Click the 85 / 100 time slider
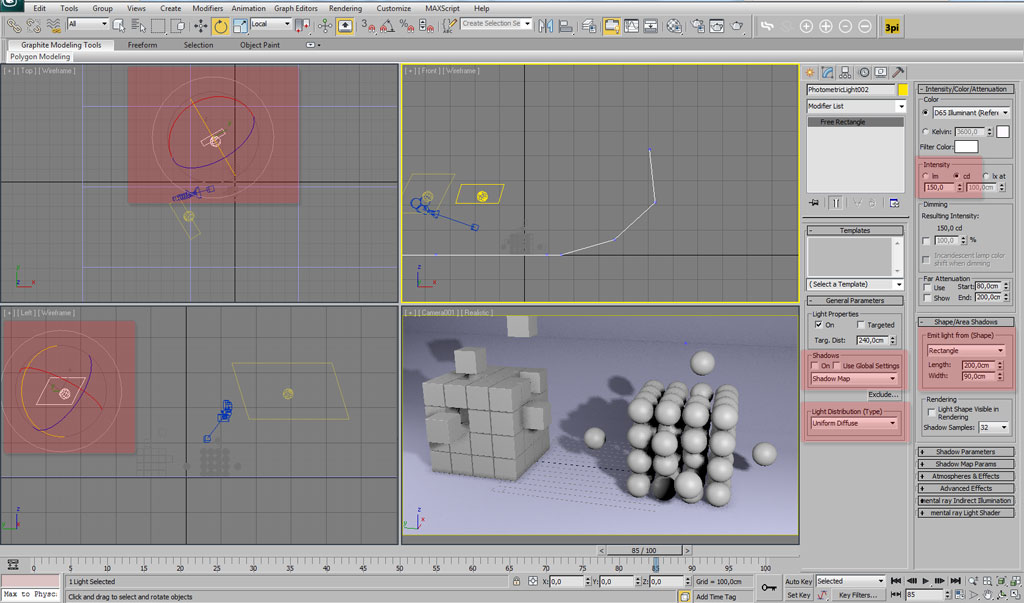The image size is (1024, 603). click(644, 551)
